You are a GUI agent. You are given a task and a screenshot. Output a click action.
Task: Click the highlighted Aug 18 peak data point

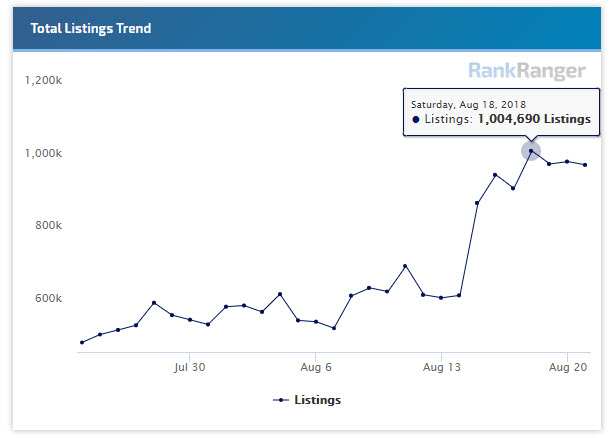(x=531, y=151)
